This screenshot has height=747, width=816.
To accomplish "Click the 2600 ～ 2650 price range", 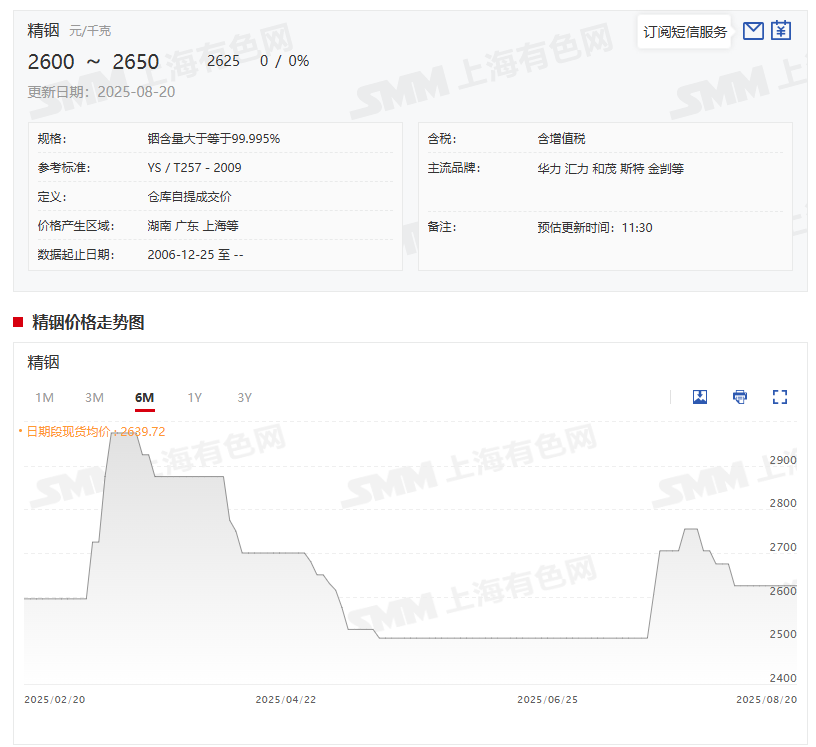I will pyautogui.click(x=93, y=62).
